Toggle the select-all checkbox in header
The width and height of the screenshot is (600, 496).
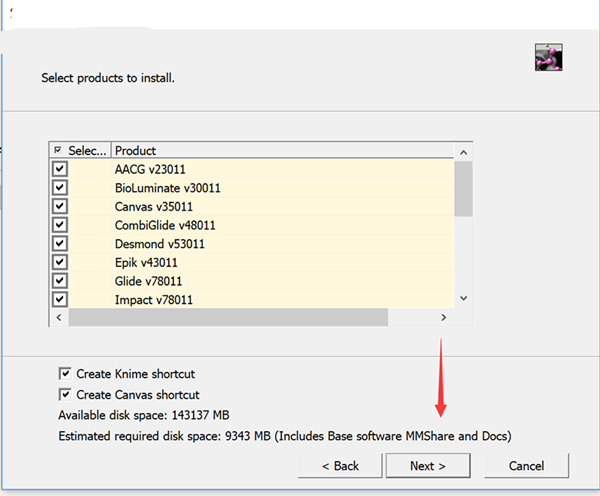point(59,151)
